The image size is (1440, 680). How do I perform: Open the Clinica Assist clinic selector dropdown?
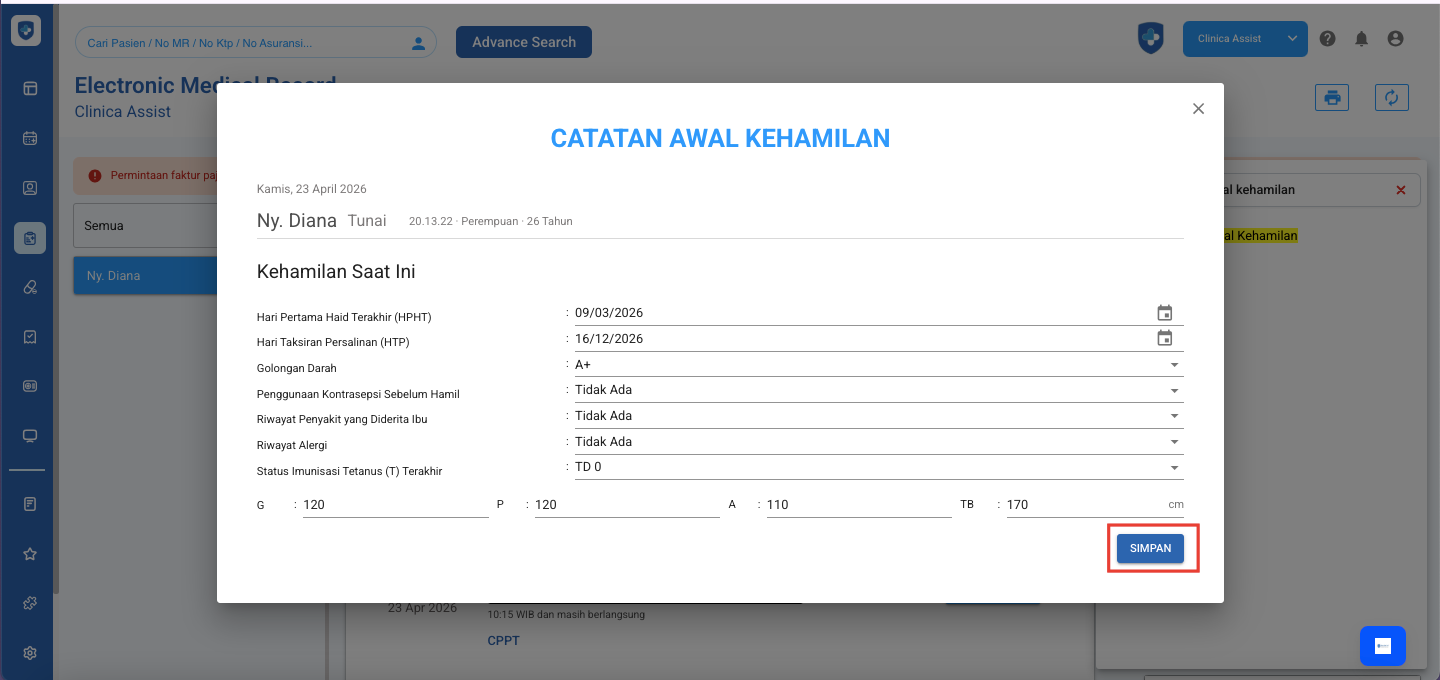[x=1245, y=39]
